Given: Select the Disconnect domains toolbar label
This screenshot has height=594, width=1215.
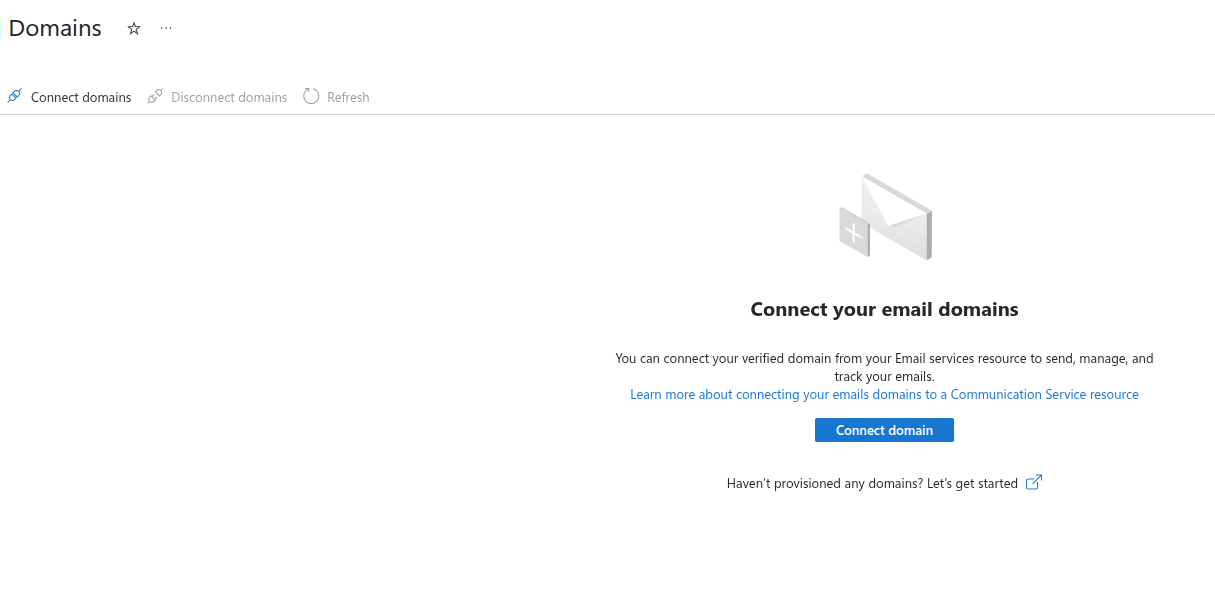Looking at the screenshot, I should [x=229, y=97].
